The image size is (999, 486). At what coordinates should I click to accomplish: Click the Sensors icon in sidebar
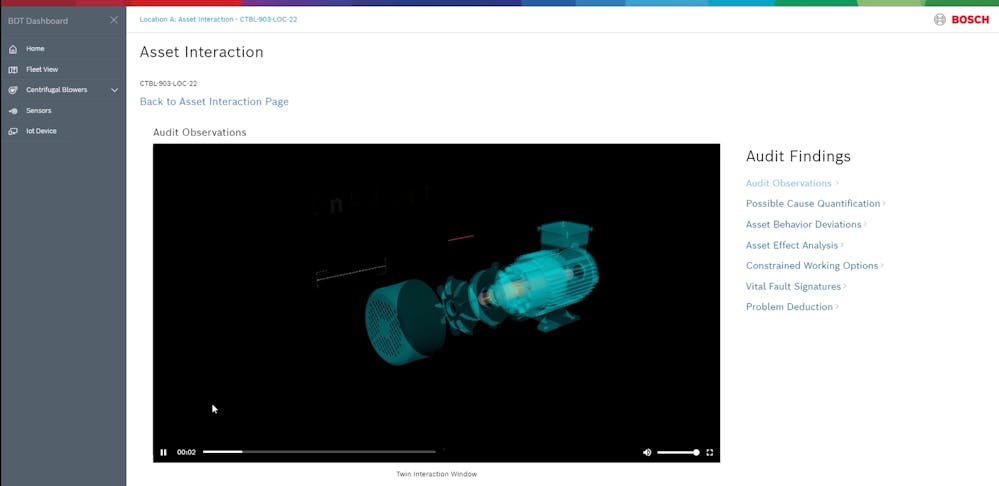[13, 111]
